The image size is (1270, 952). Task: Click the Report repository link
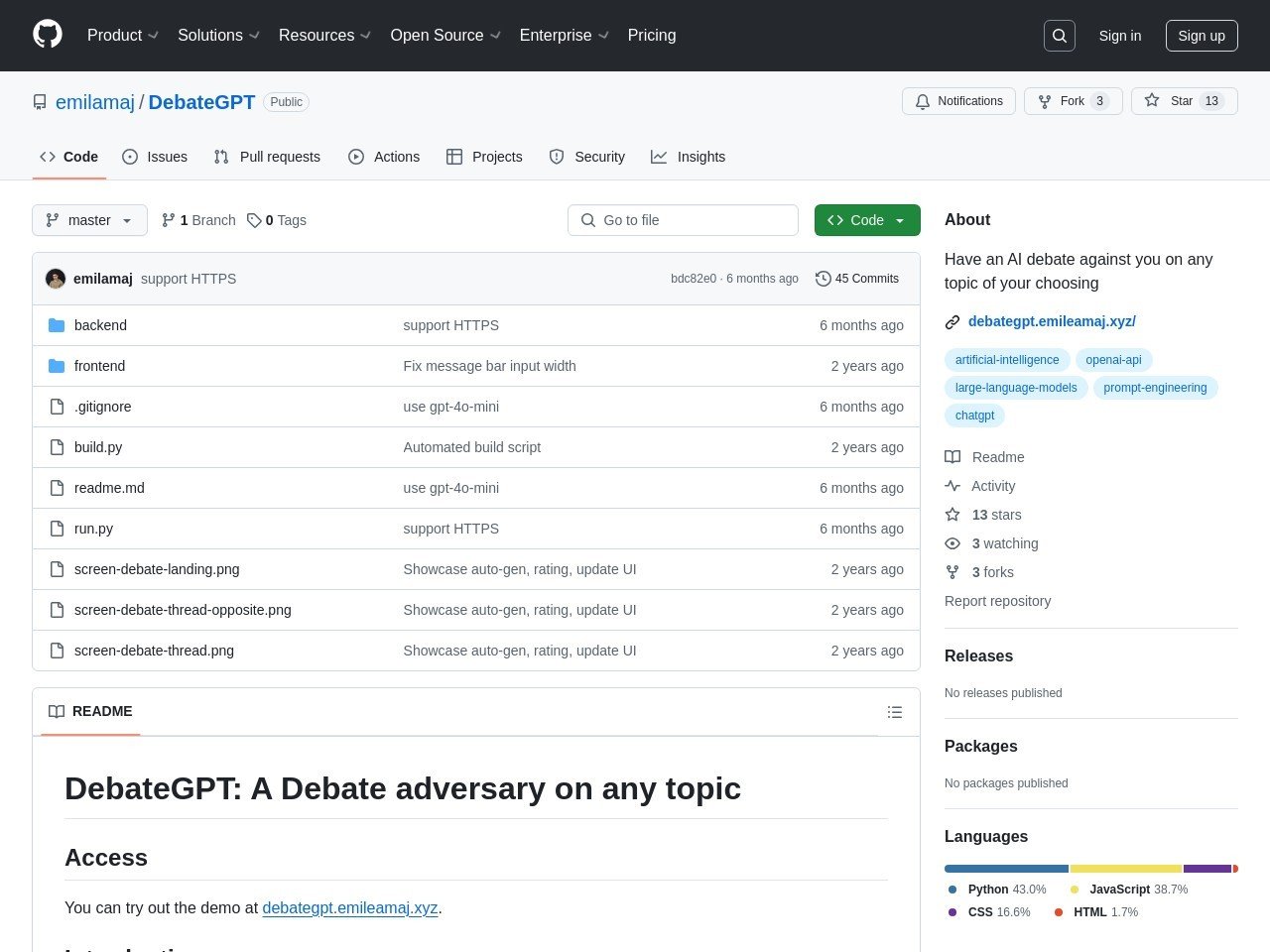[997, 601]
